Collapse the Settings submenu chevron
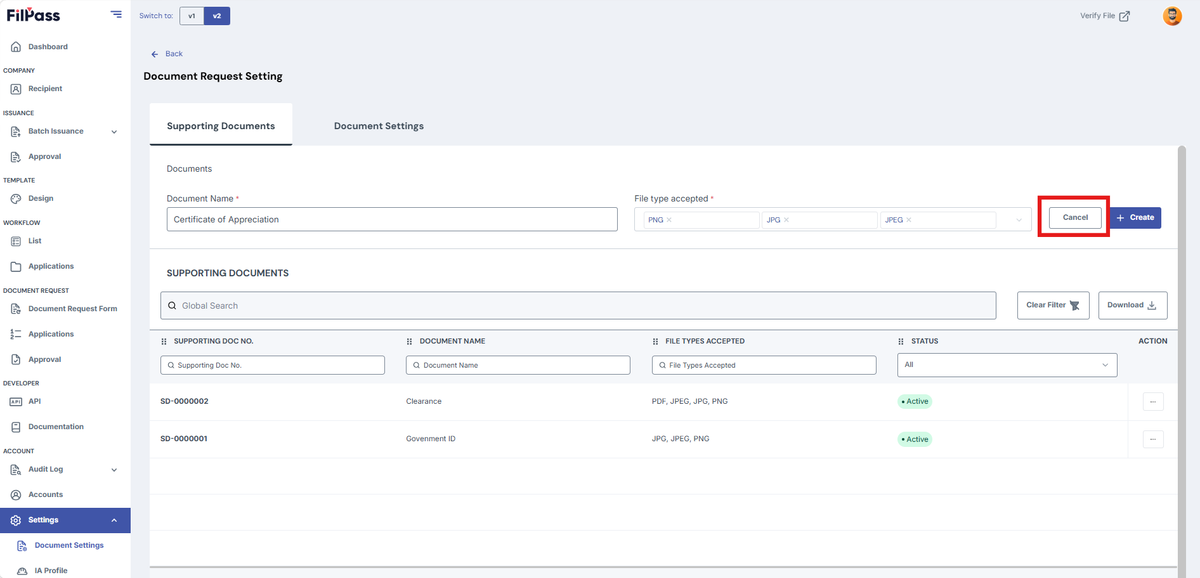Screen dimensions: 1200x578 (114, 520)
